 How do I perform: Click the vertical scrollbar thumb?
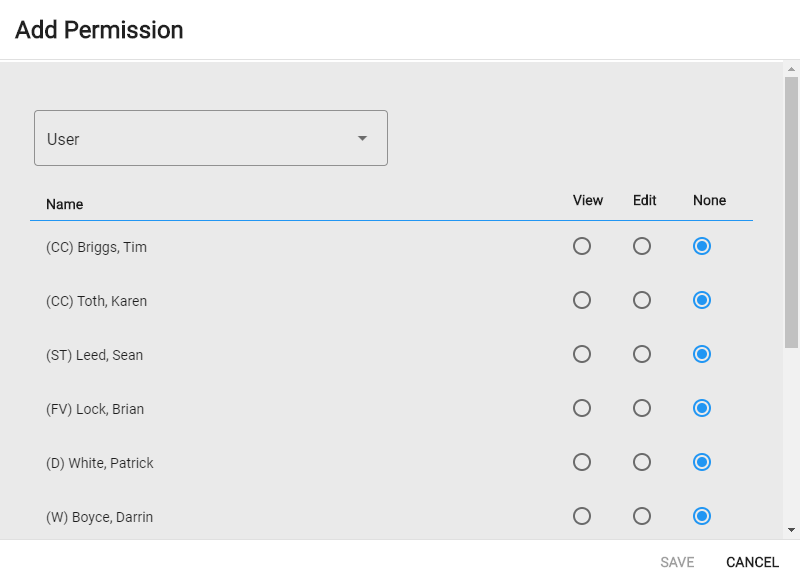791,213
